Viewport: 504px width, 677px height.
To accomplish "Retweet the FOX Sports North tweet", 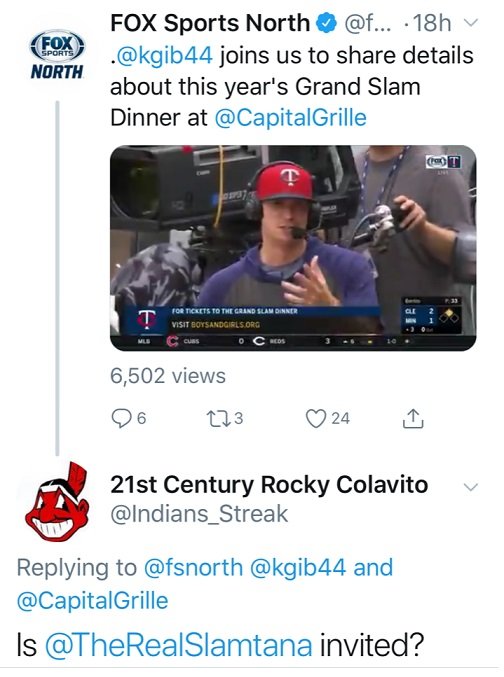I will coord(216,418).
